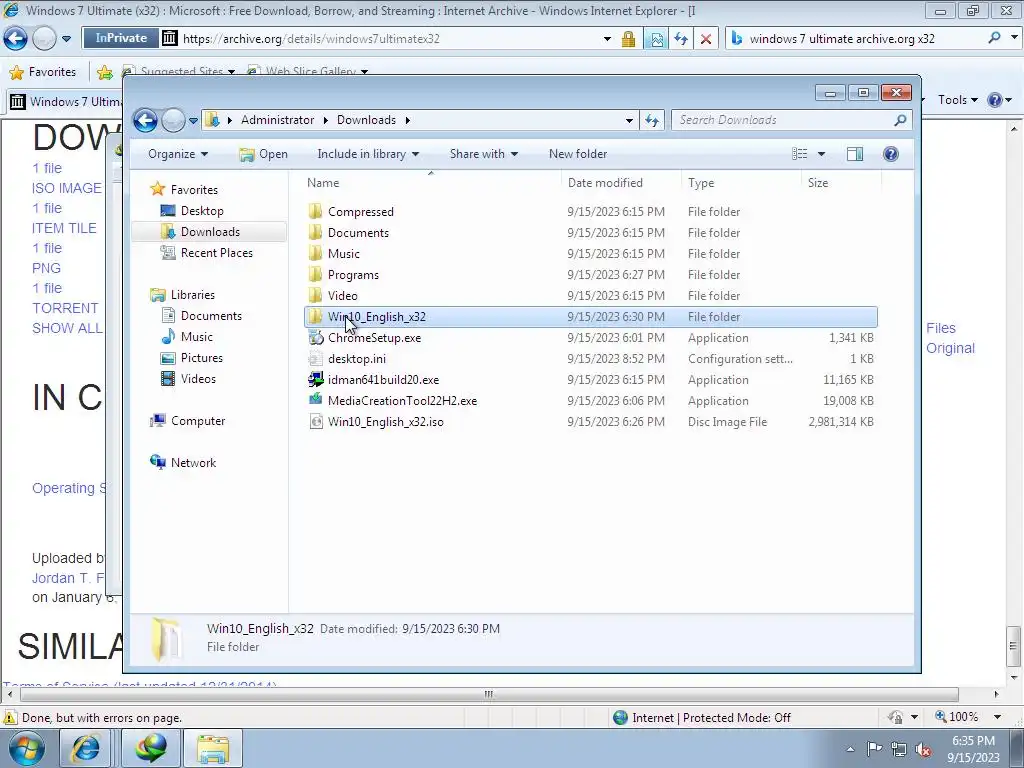The width and height of the screenshot is (1024, 768).
Task: Open the Share with dropdown
Action: 483,153
